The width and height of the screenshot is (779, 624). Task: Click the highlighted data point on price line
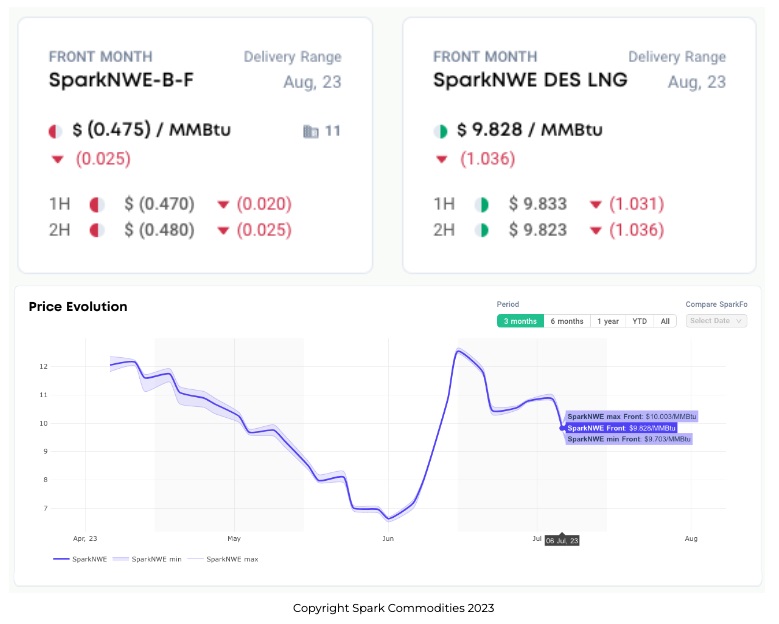[562, 428]
